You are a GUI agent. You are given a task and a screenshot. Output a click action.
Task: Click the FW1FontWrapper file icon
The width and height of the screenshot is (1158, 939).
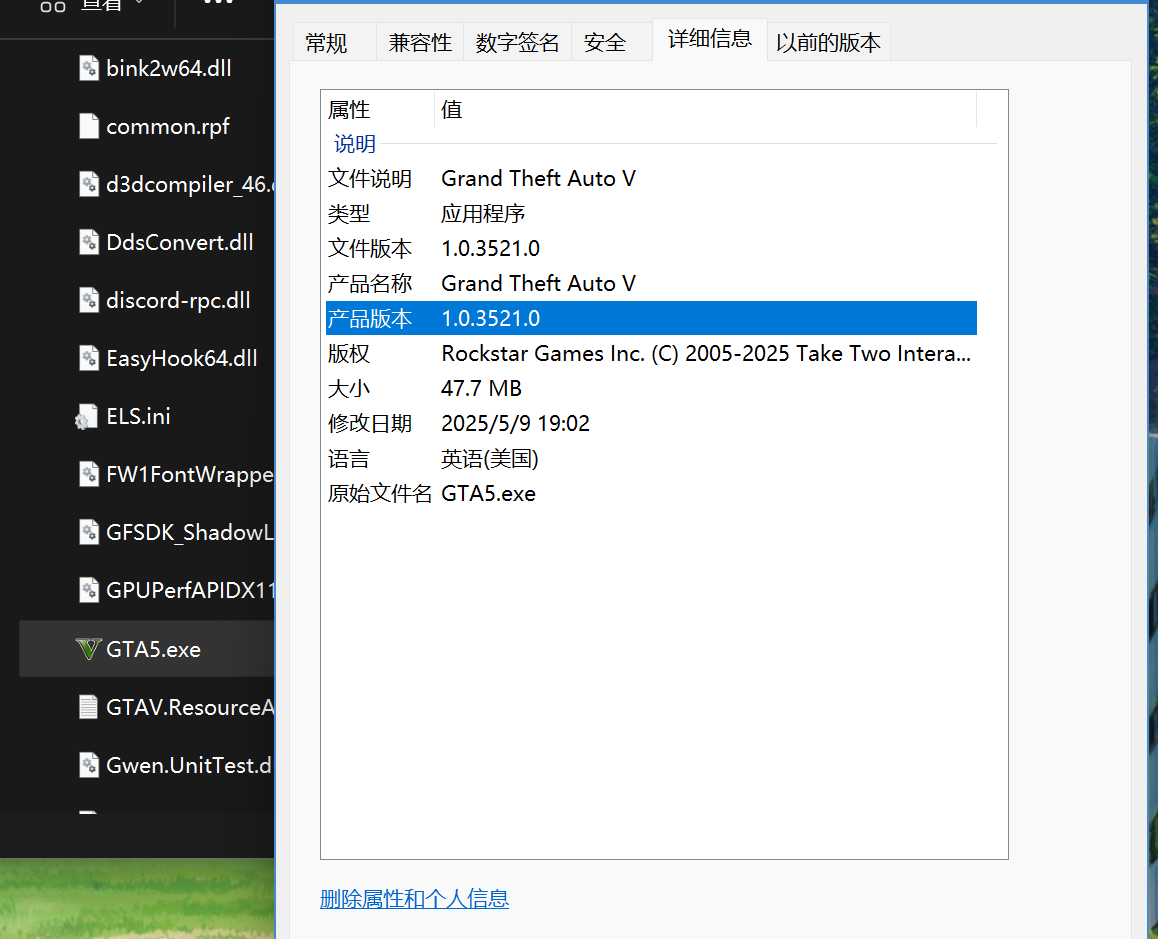(89, 474)
